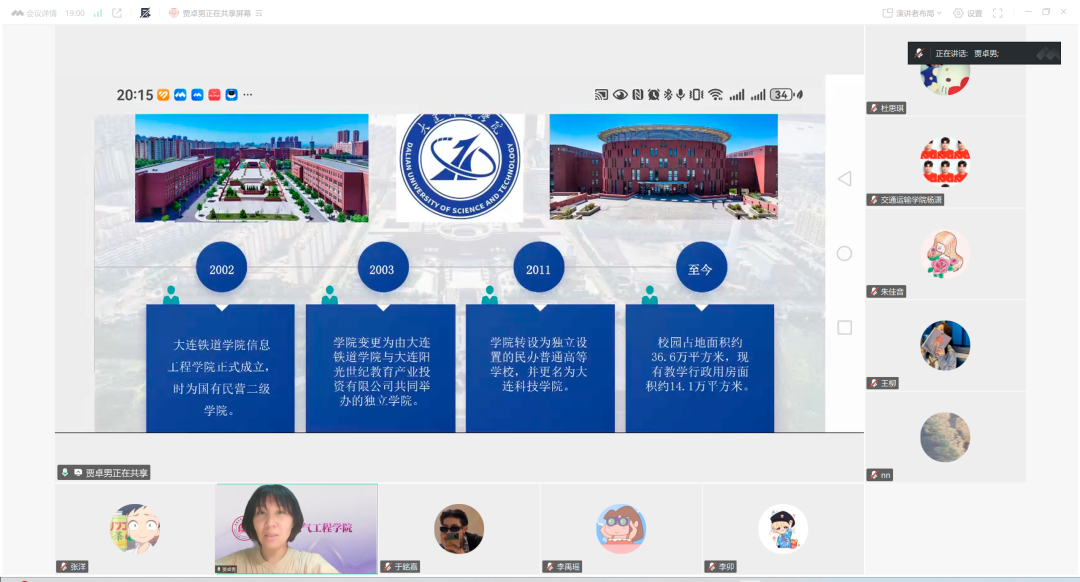1080x582 pixels.
Task: Click the 学院变更为 2003 description box
Action: 380,368
